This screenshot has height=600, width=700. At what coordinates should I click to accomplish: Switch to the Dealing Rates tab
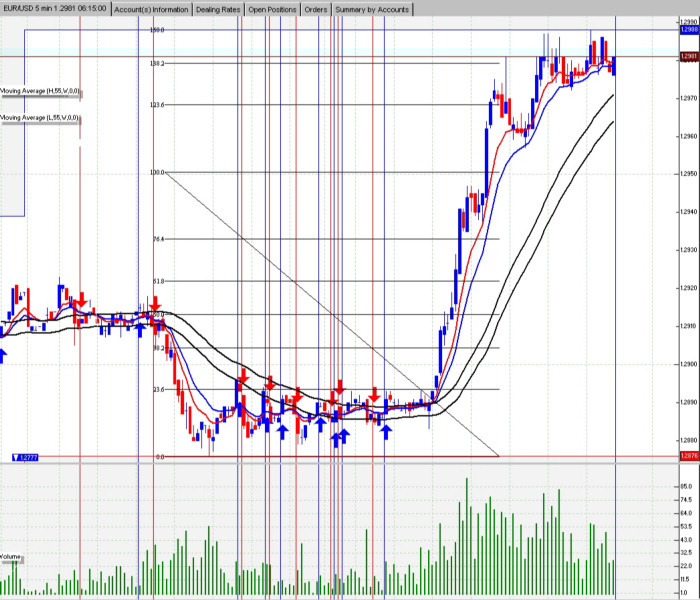(218, 9)
